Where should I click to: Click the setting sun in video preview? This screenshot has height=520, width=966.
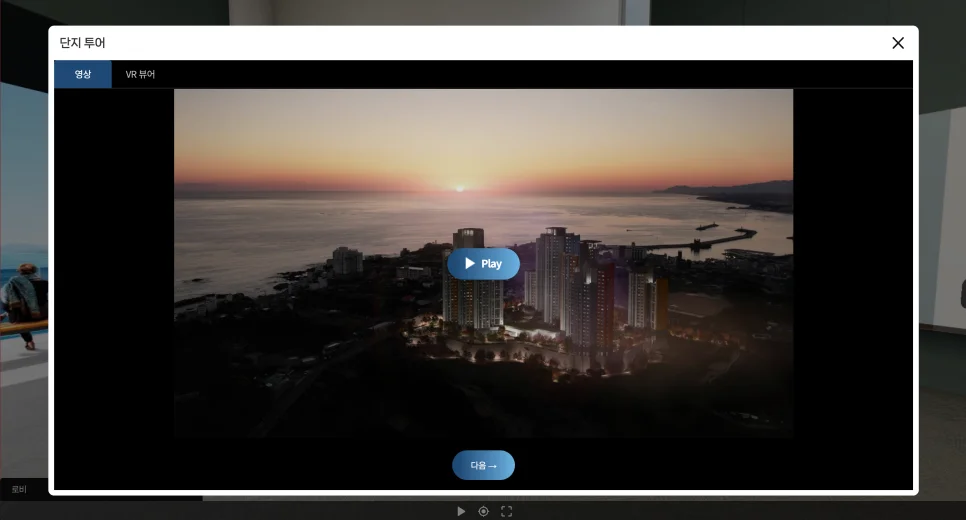459,187
